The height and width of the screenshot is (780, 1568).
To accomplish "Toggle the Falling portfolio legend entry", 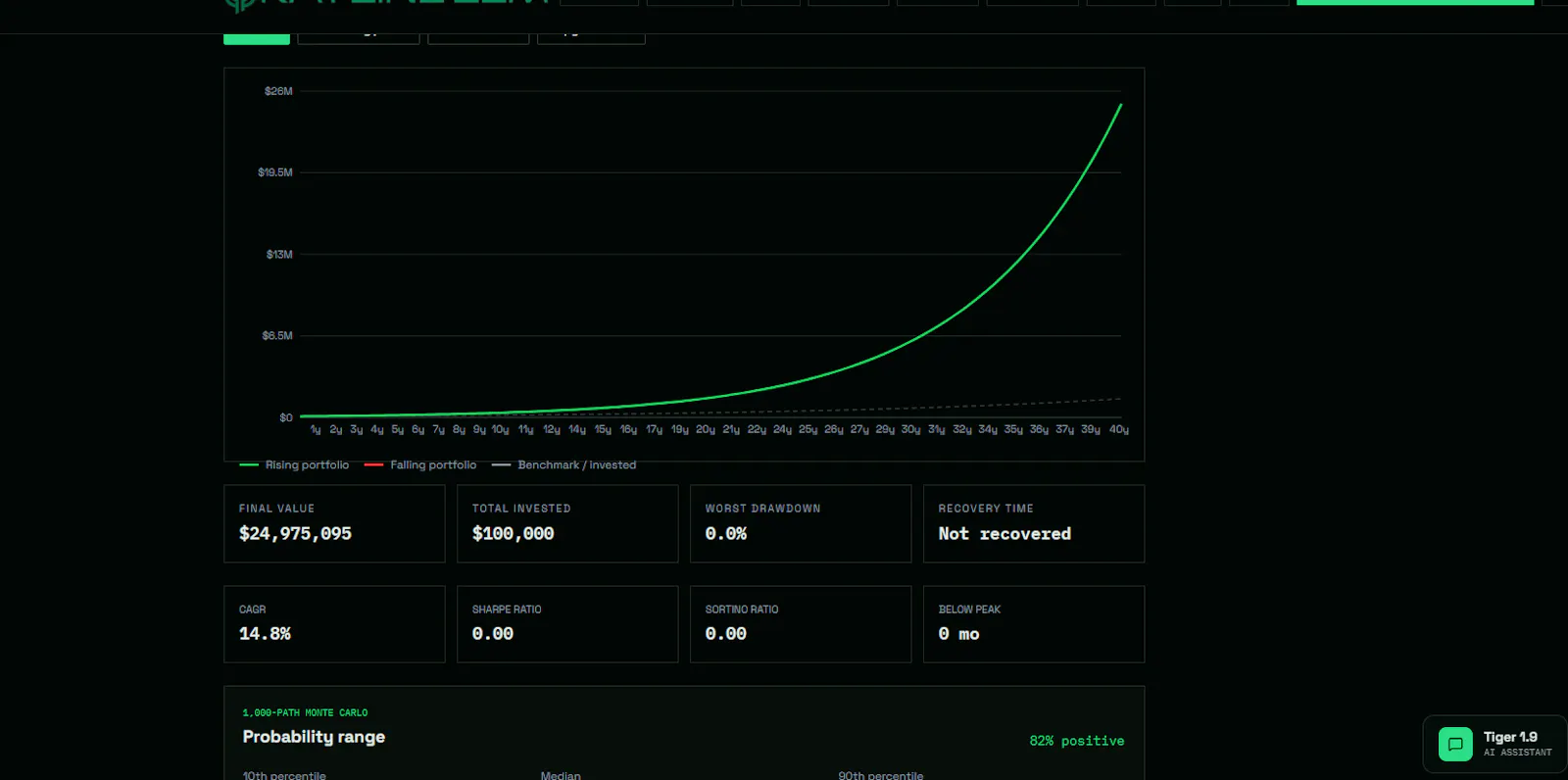I will (420, 465).
